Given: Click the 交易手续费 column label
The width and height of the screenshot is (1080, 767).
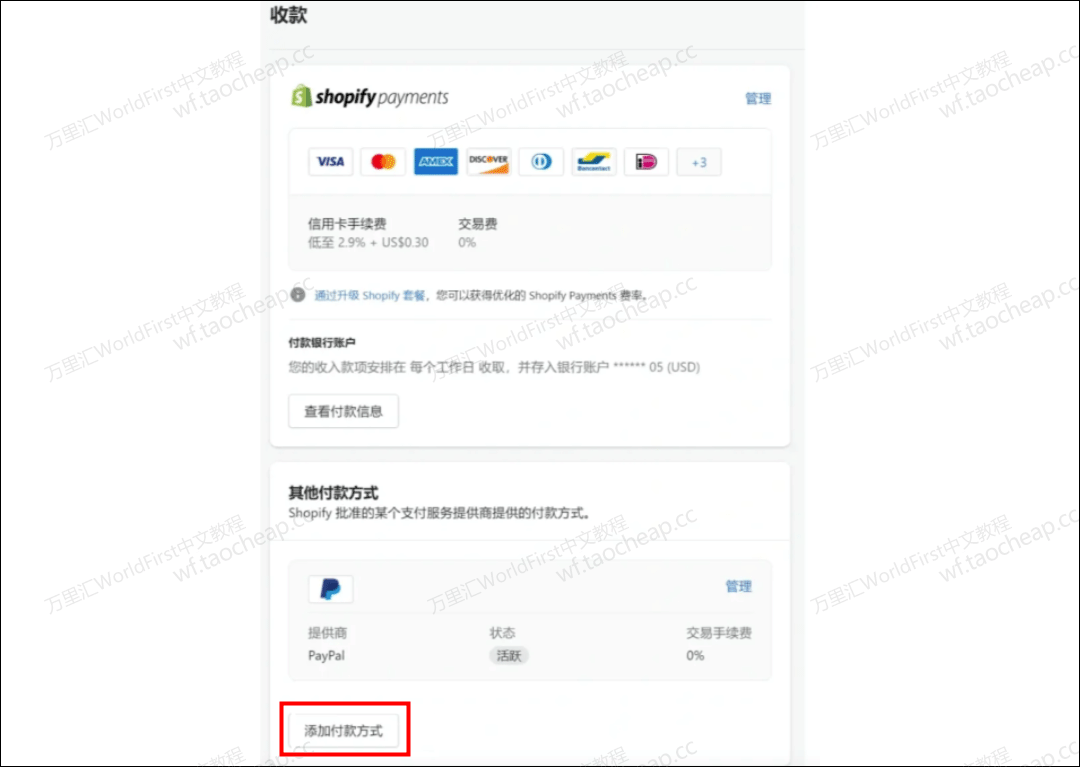Looking at the screenshot, I should click(x=718, y=633).
